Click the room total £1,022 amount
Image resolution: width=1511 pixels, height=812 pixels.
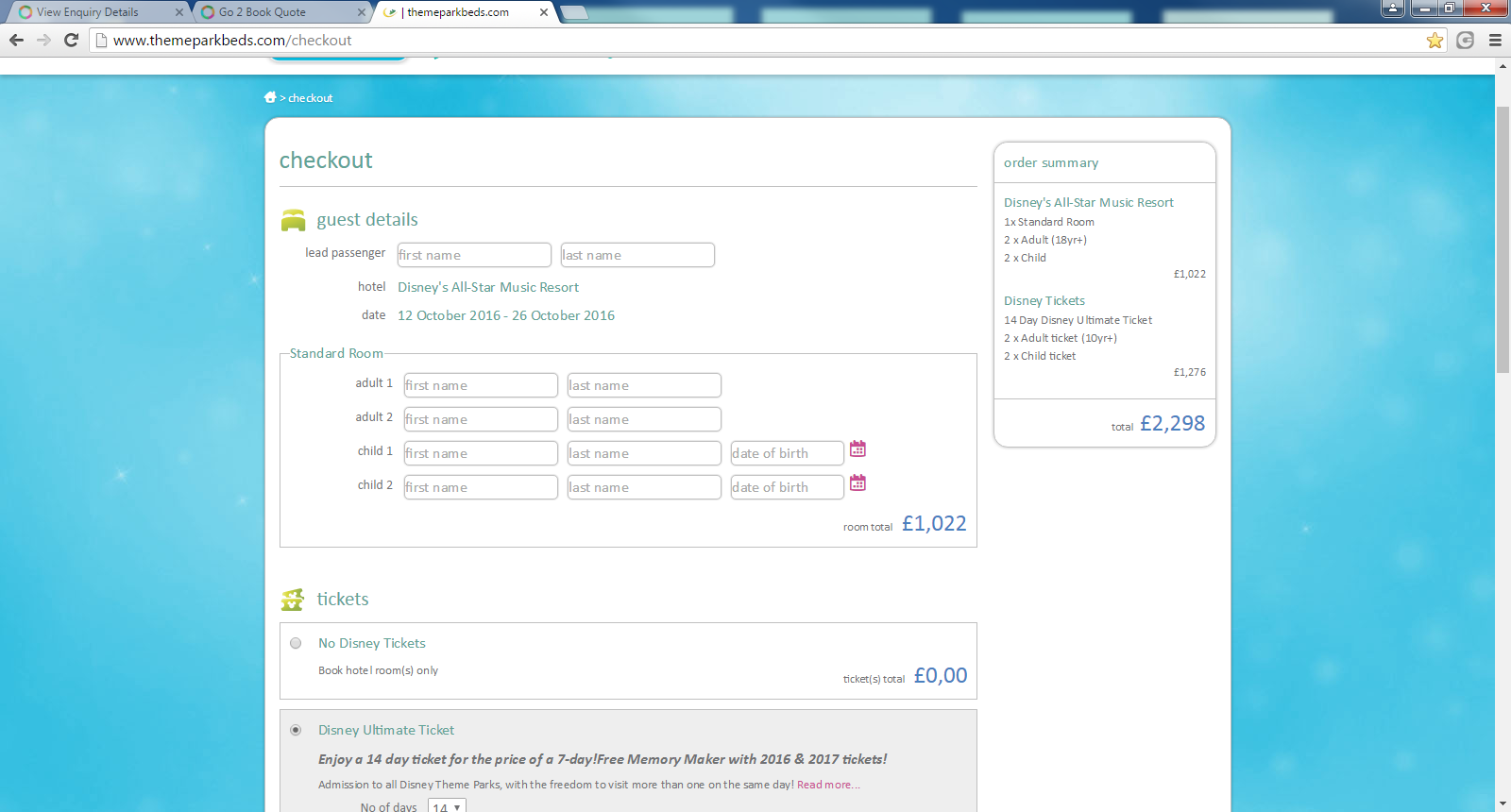point(934,523)
